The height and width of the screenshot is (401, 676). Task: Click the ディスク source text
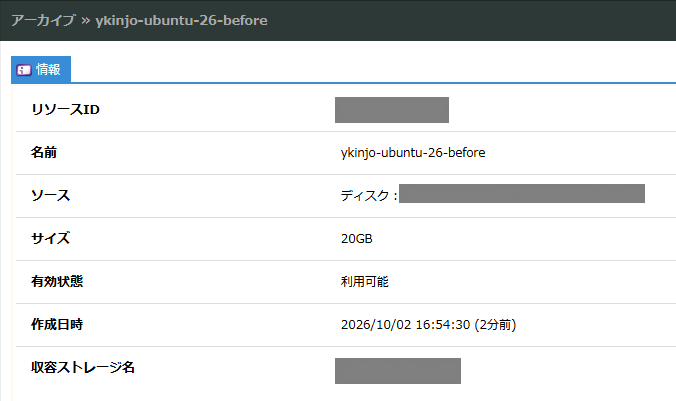(369, 196)
